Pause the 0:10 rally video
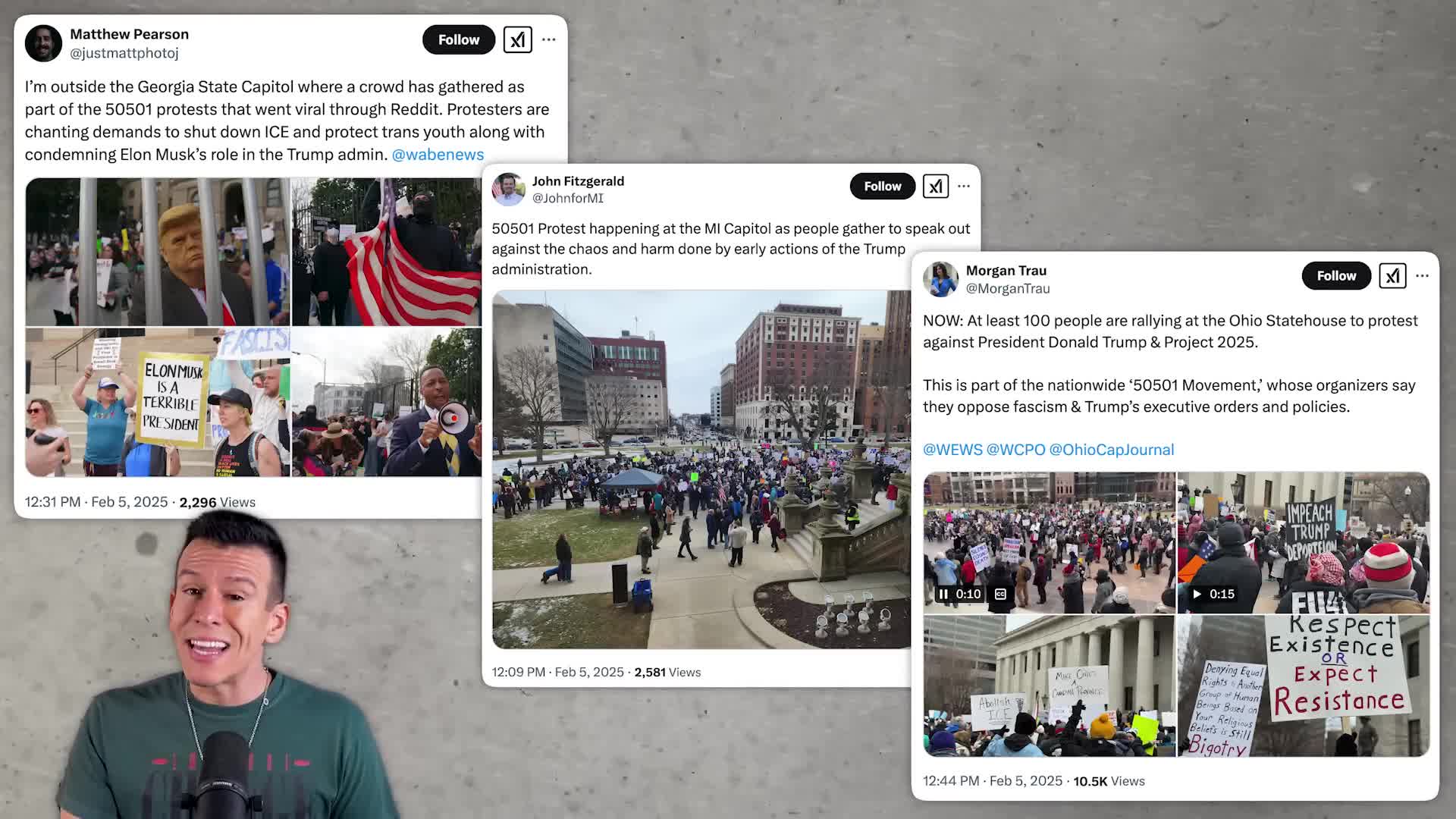 coord(943,594)
